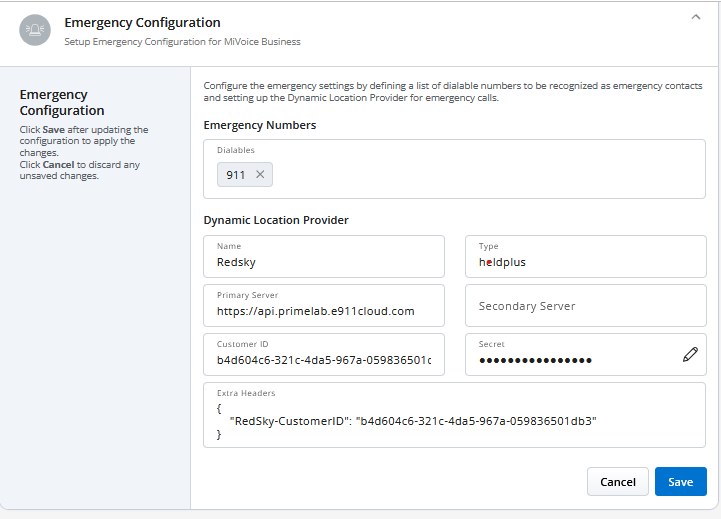Save the emergency configuration
The height and width of the screenshot is (519, 721).
pyautogui.click(x=680, y=482)
